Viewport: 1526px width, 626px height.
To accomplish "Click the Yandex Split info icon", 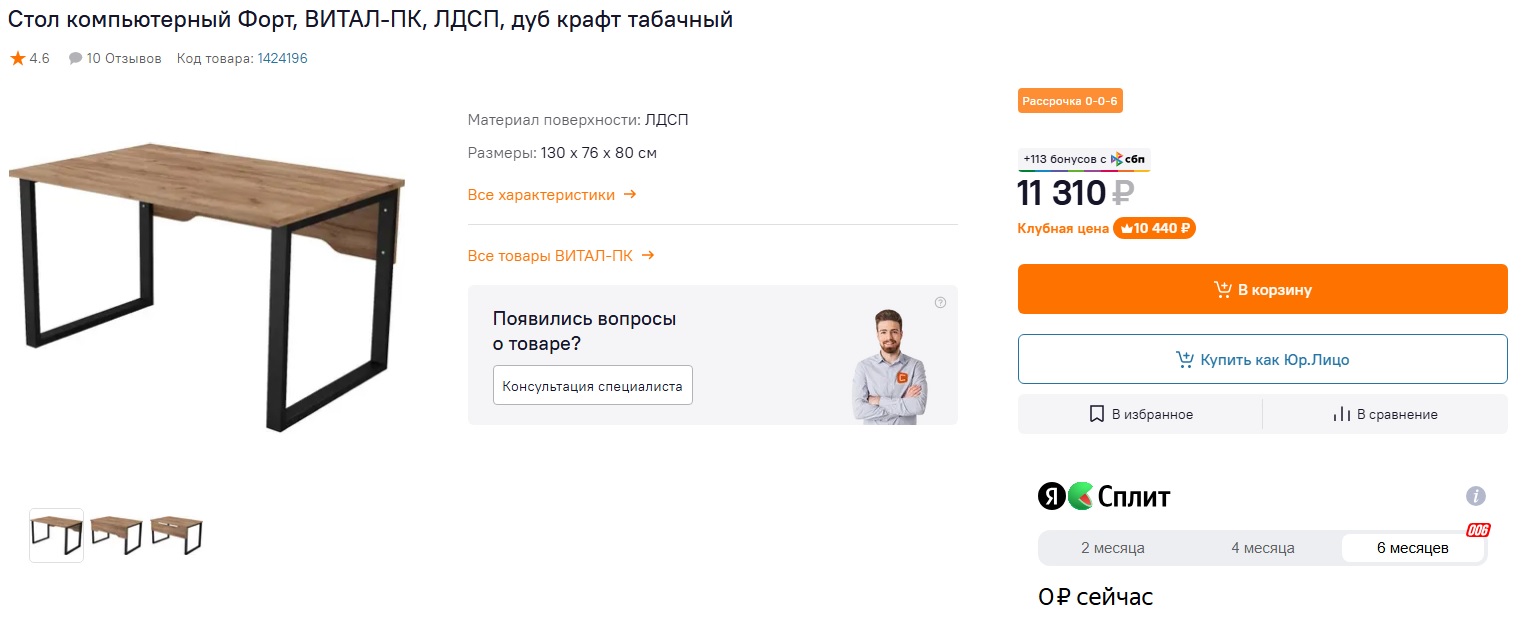I will click(1475, 496).
